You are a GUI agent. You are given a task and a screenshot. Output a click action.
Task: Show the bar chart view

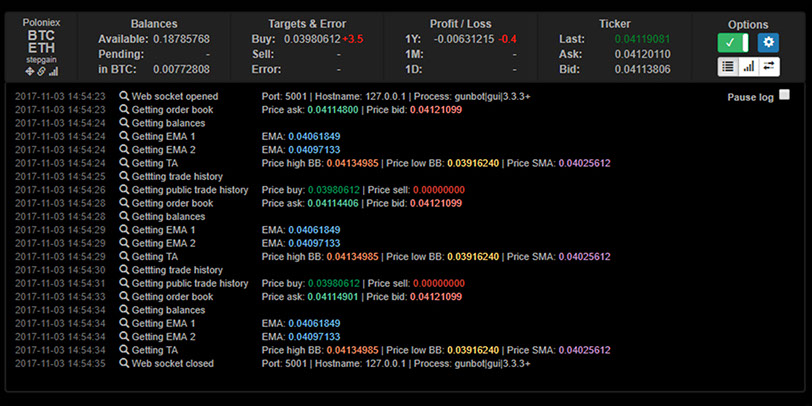point(748,66)
